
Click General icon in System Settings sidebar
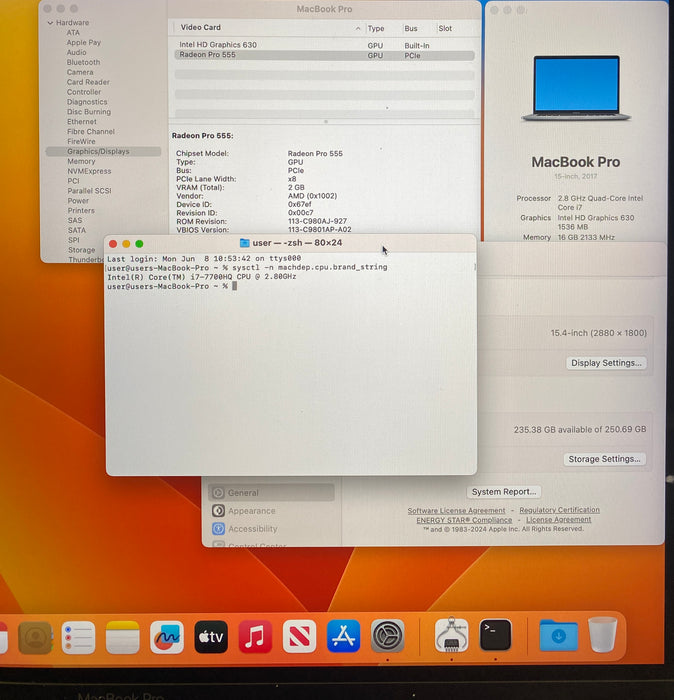pos(218,493)
